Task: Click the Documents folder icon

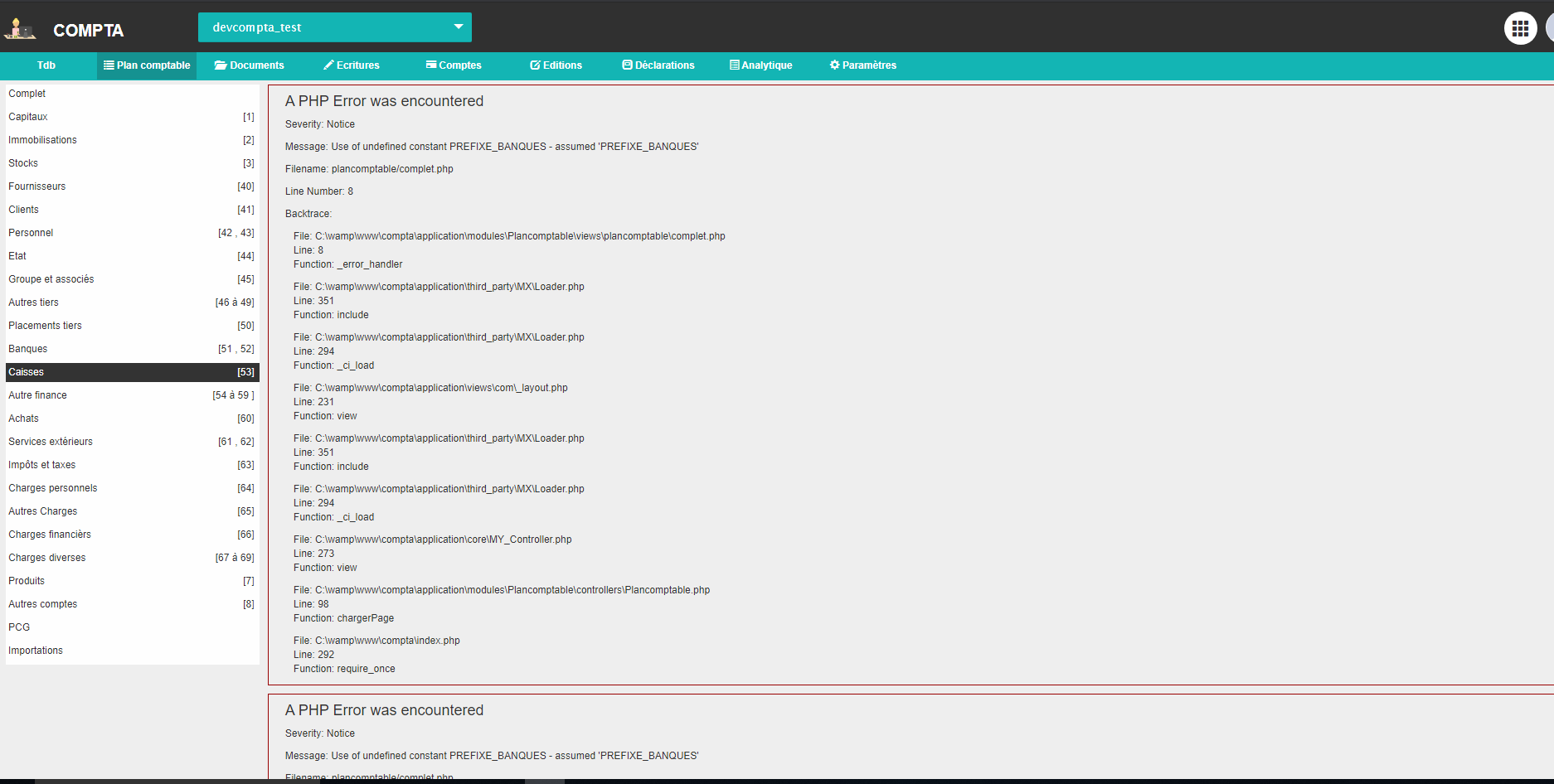Action: (x=221, y=65)
